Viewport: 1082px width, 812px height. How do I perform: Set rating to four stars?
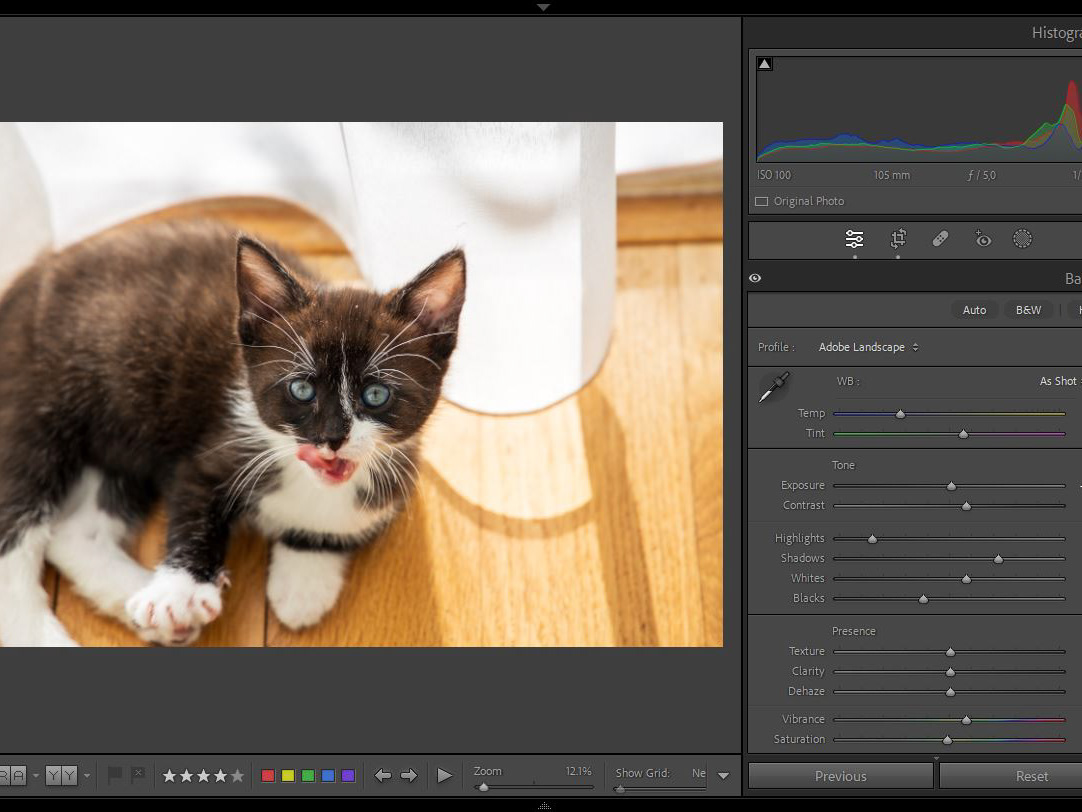pos(220,776)
